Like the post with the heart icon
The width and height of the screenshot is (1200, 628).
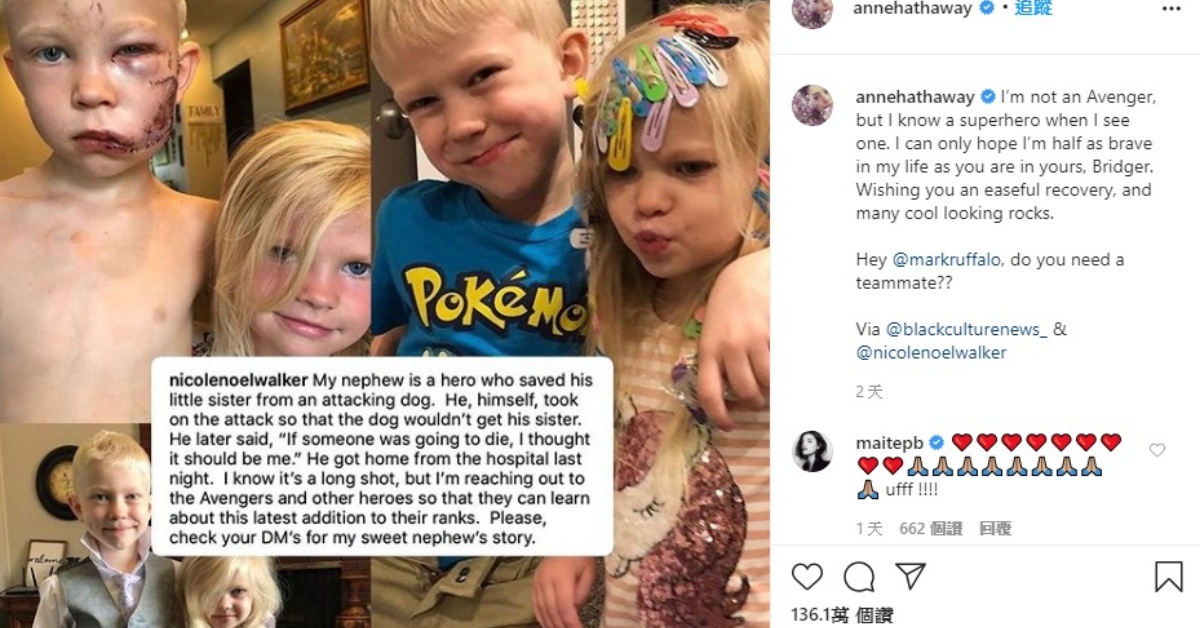click(x=807, y=576)
